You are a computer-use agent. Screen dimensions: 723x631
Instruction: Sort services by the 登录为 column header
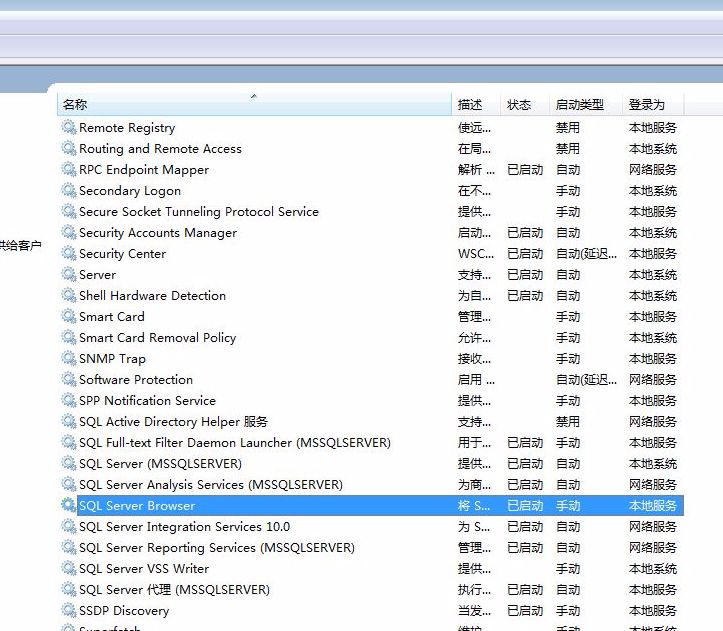tap(653, 104)
